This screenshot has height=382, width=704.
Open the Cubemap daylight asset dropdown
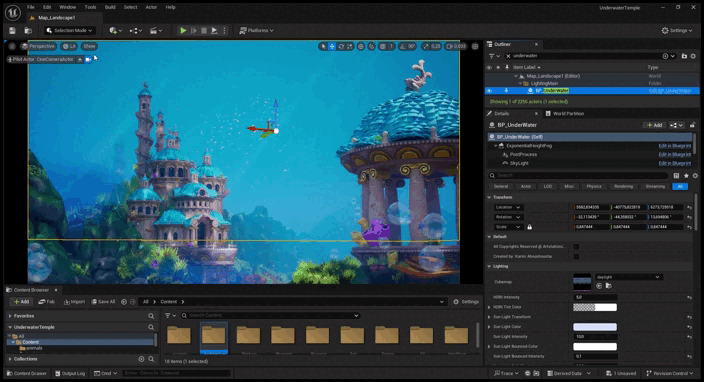pyautogui.click(x=628, y=277)
